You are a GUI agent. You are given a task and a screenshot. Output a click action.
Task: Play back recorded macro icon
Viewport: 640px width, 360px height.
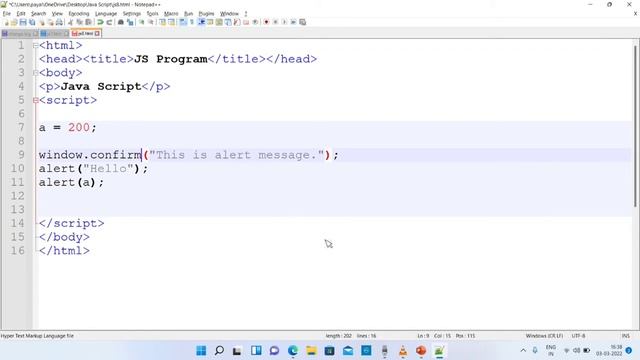pos(284,22)
